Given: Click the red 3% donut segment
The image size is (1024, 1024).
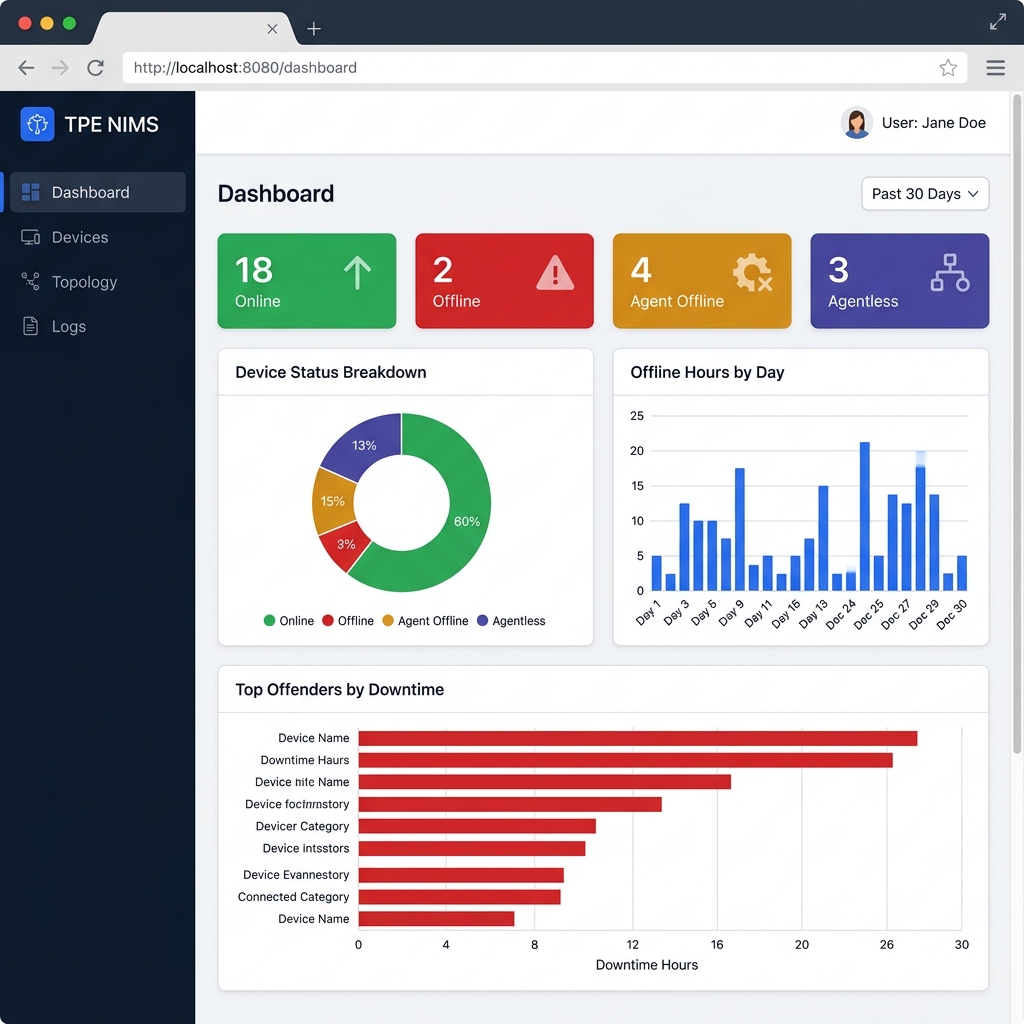Looking at the screenshot, I should point(346,544).
